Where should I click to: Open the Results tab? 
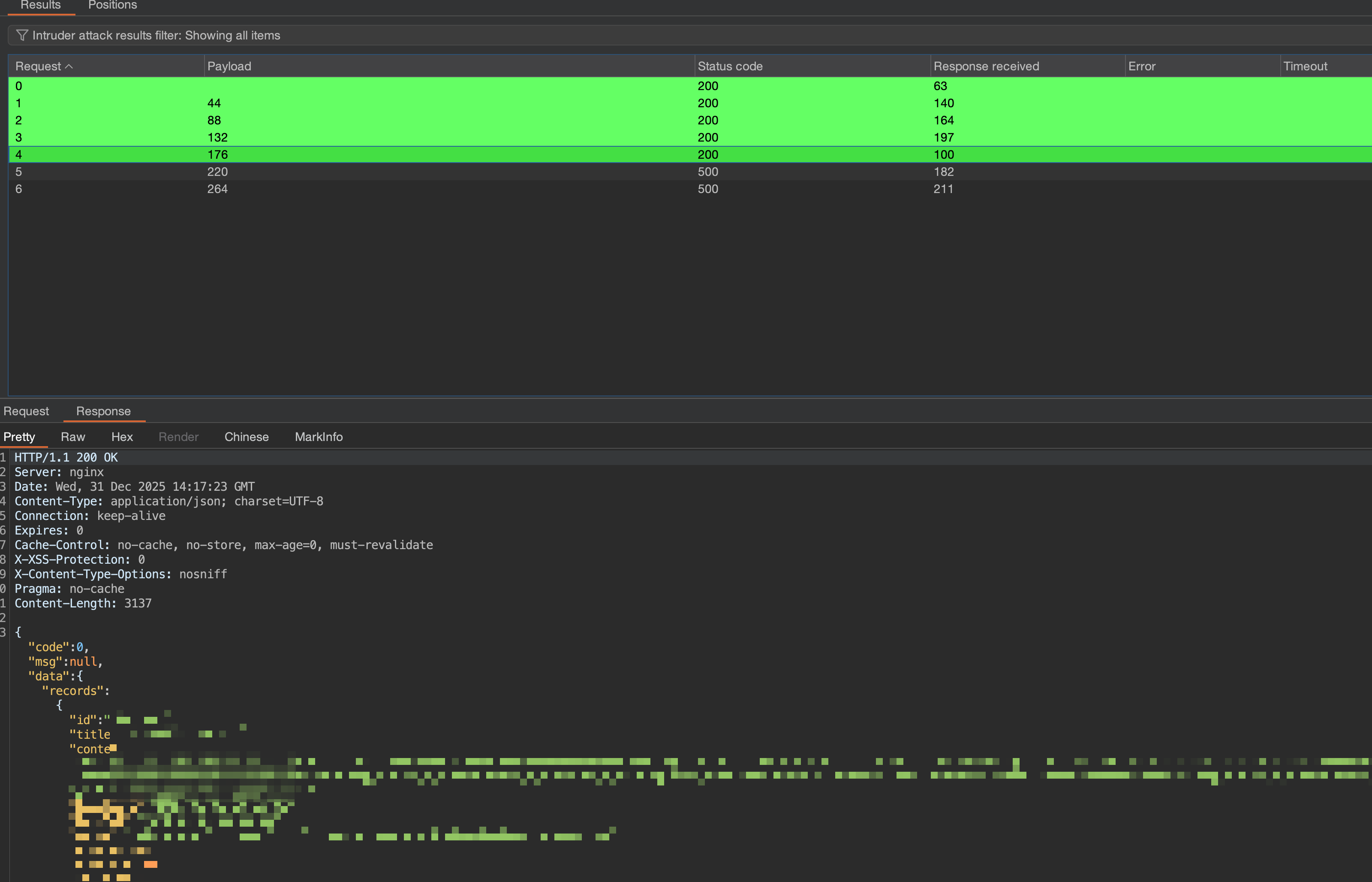click(x=40, y=6)
